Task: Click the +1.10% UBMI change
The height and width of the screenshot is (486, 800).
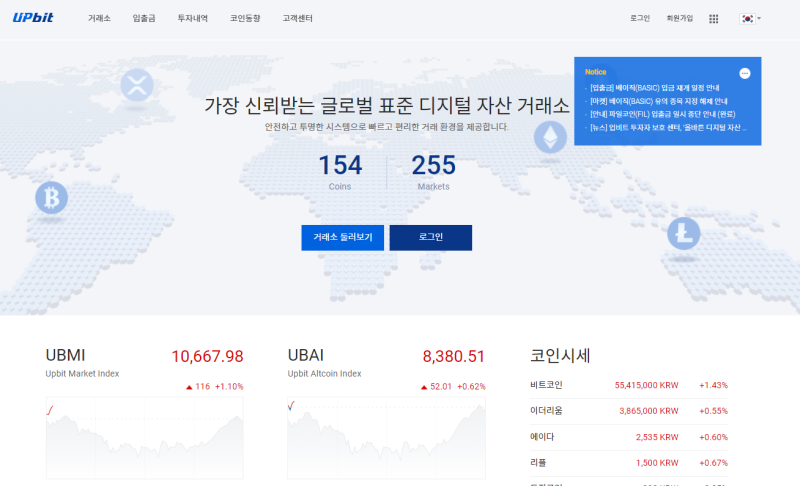Action: (229, 387)
